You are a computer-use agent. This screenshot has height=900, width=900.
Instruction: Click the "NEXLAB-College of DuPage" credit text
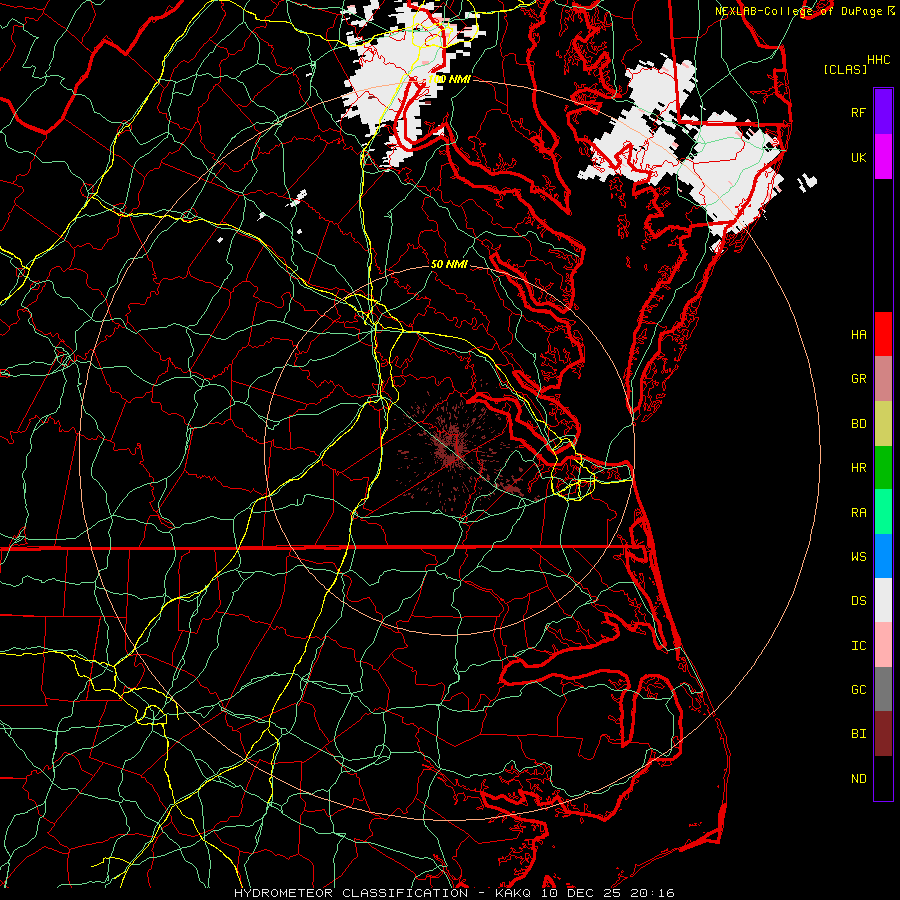pyautogui.click(x=800, y=11)
